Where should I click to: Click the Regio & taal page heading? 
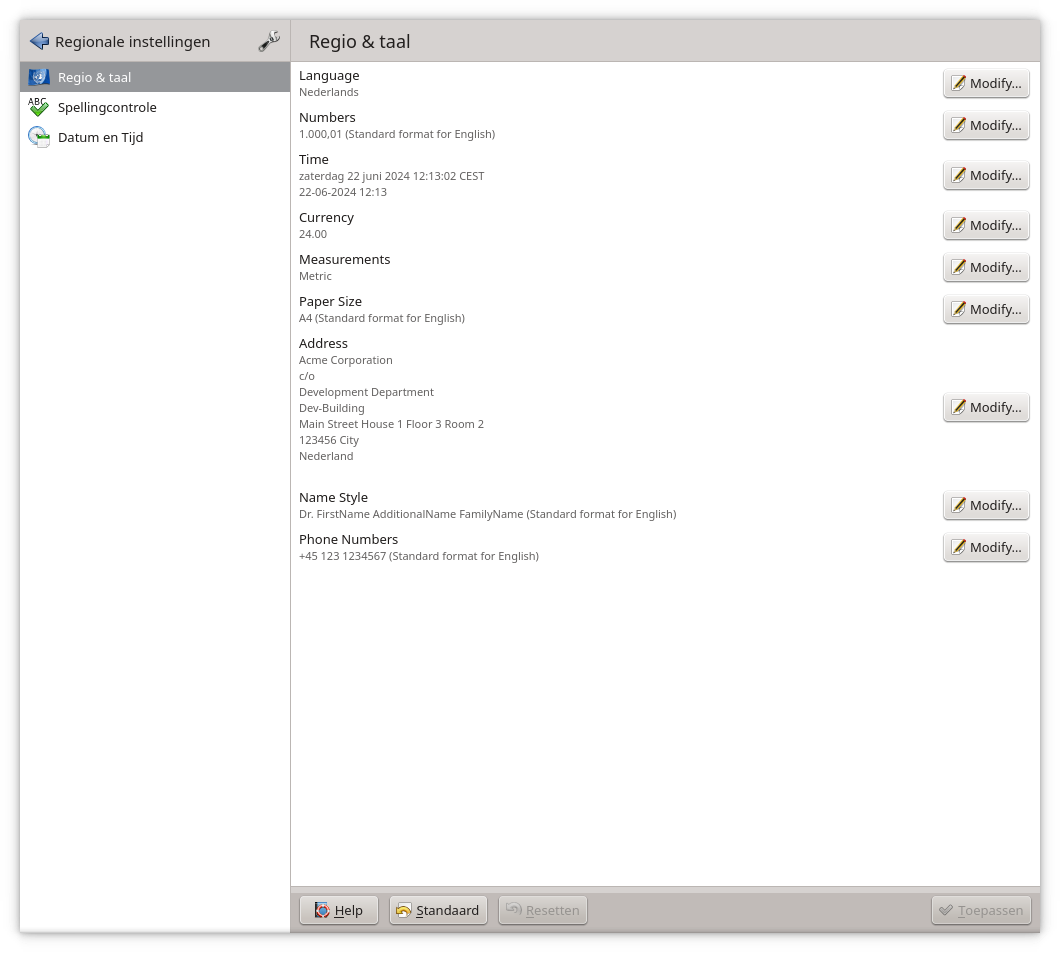pyautogui.click(x=360, y=42)
